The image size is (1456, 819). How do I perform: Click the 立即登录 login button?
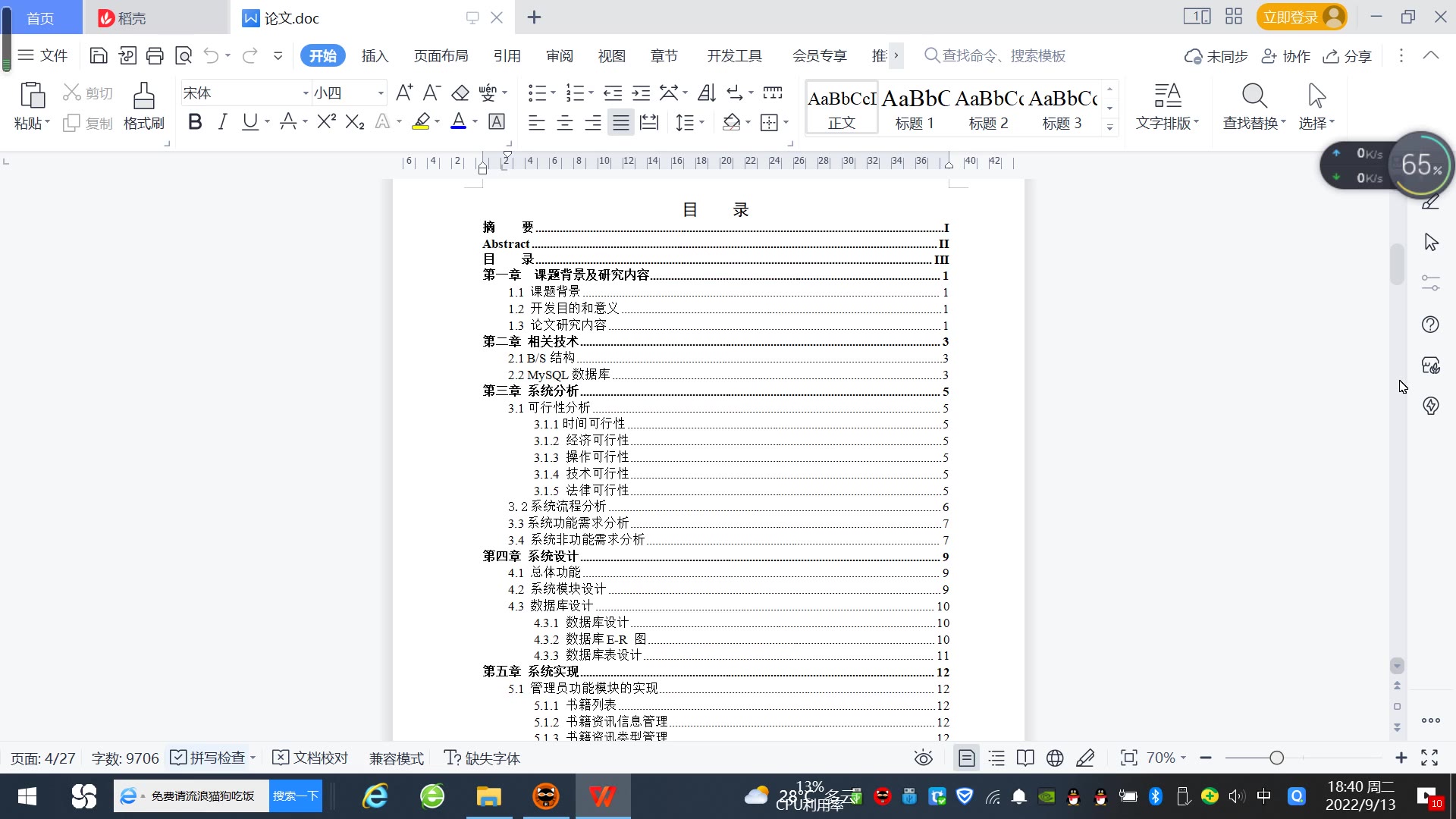tap(1290, 17)
